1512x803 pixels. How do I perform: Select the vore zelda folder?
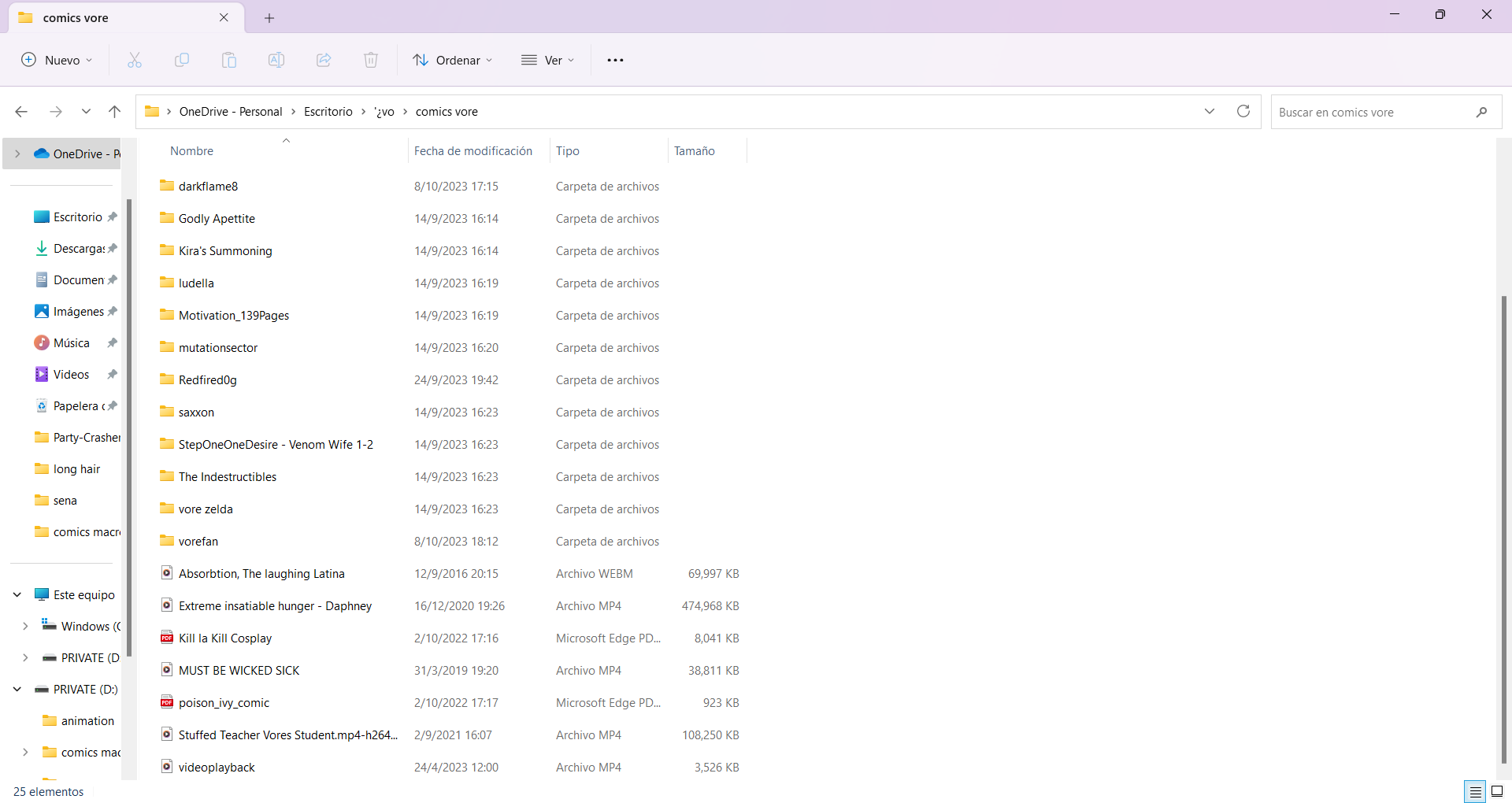206,509
